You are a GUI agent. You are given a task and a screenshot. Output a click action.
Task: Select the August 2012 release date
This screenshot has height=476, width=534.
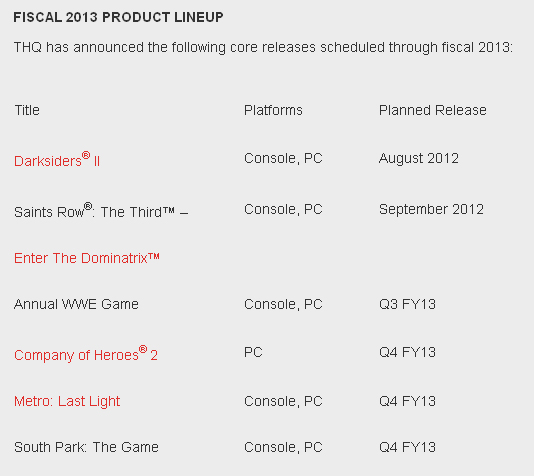tap(419, 158)
